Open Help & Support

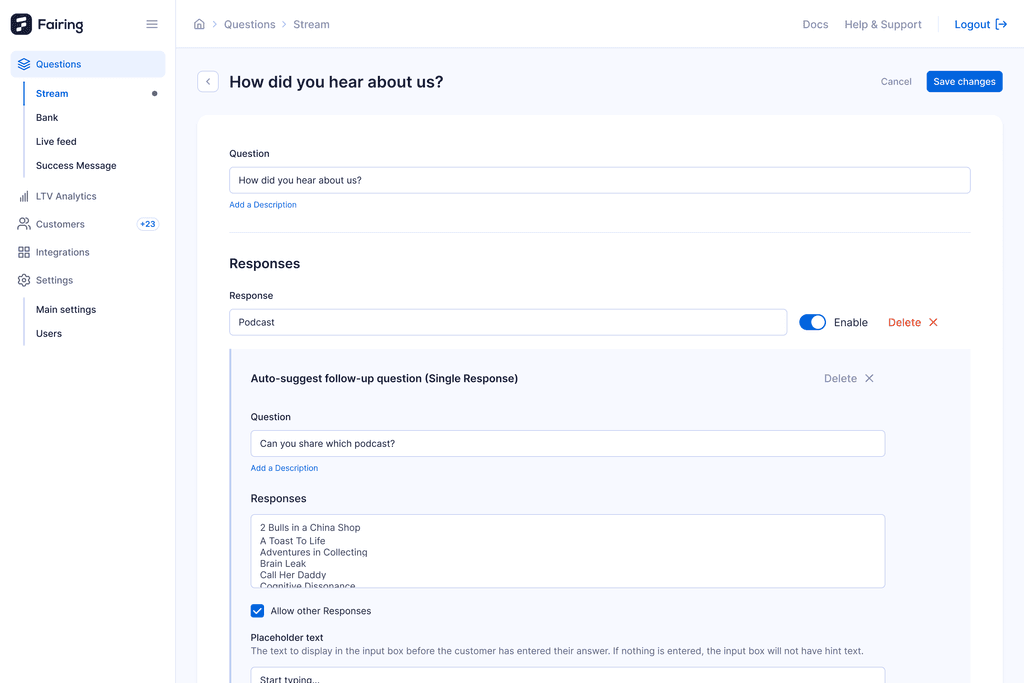(882, 23)
